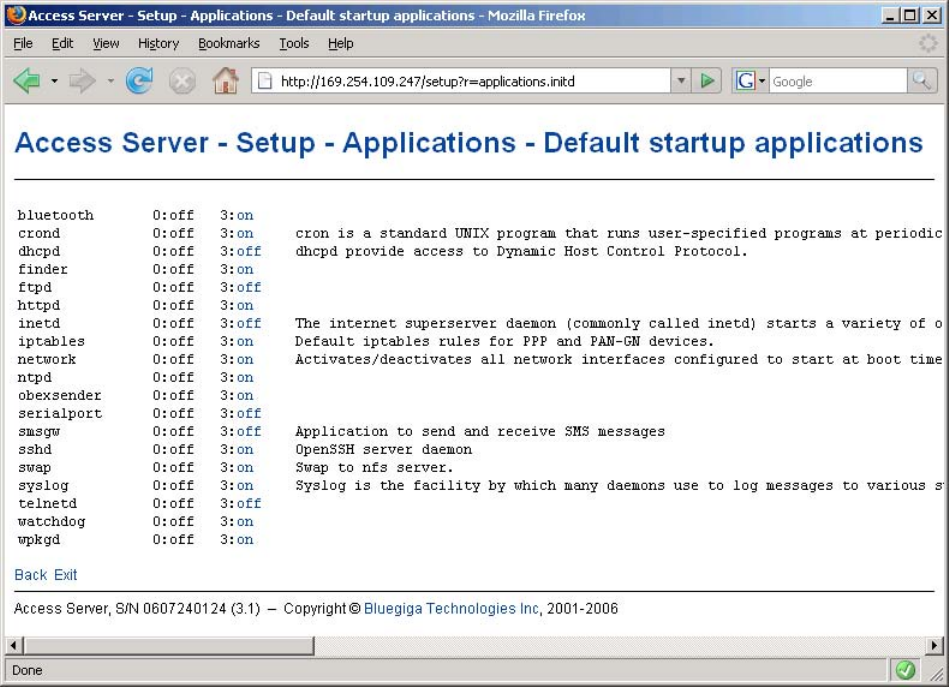
Task: Click the green status bar security icon
Action: (x=906, y=670)
